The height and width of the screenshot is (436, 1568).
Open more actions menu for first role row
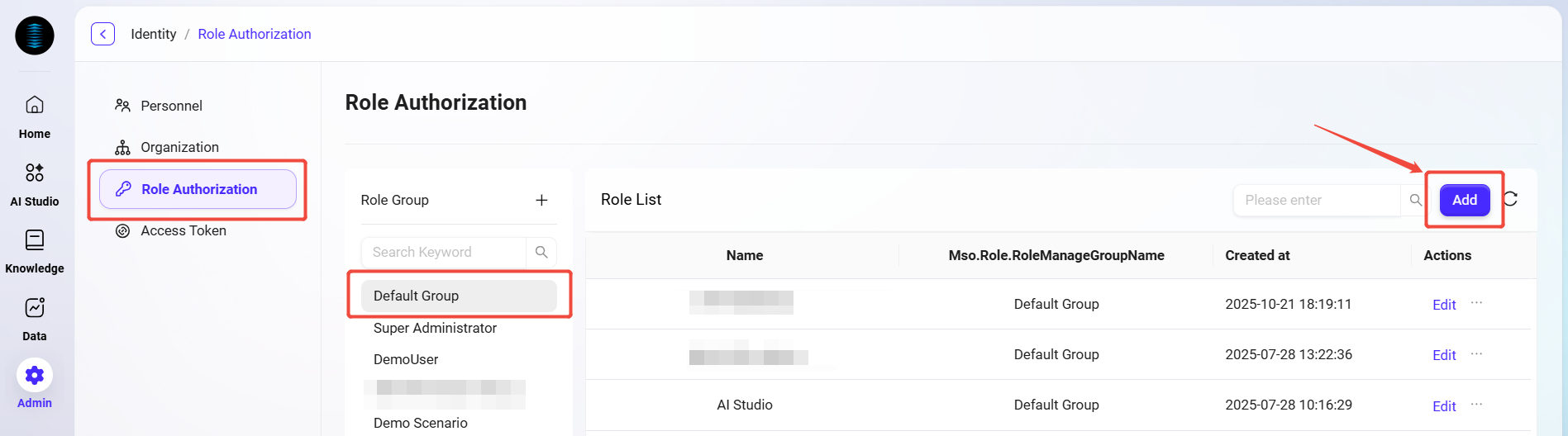point(1476,303)
